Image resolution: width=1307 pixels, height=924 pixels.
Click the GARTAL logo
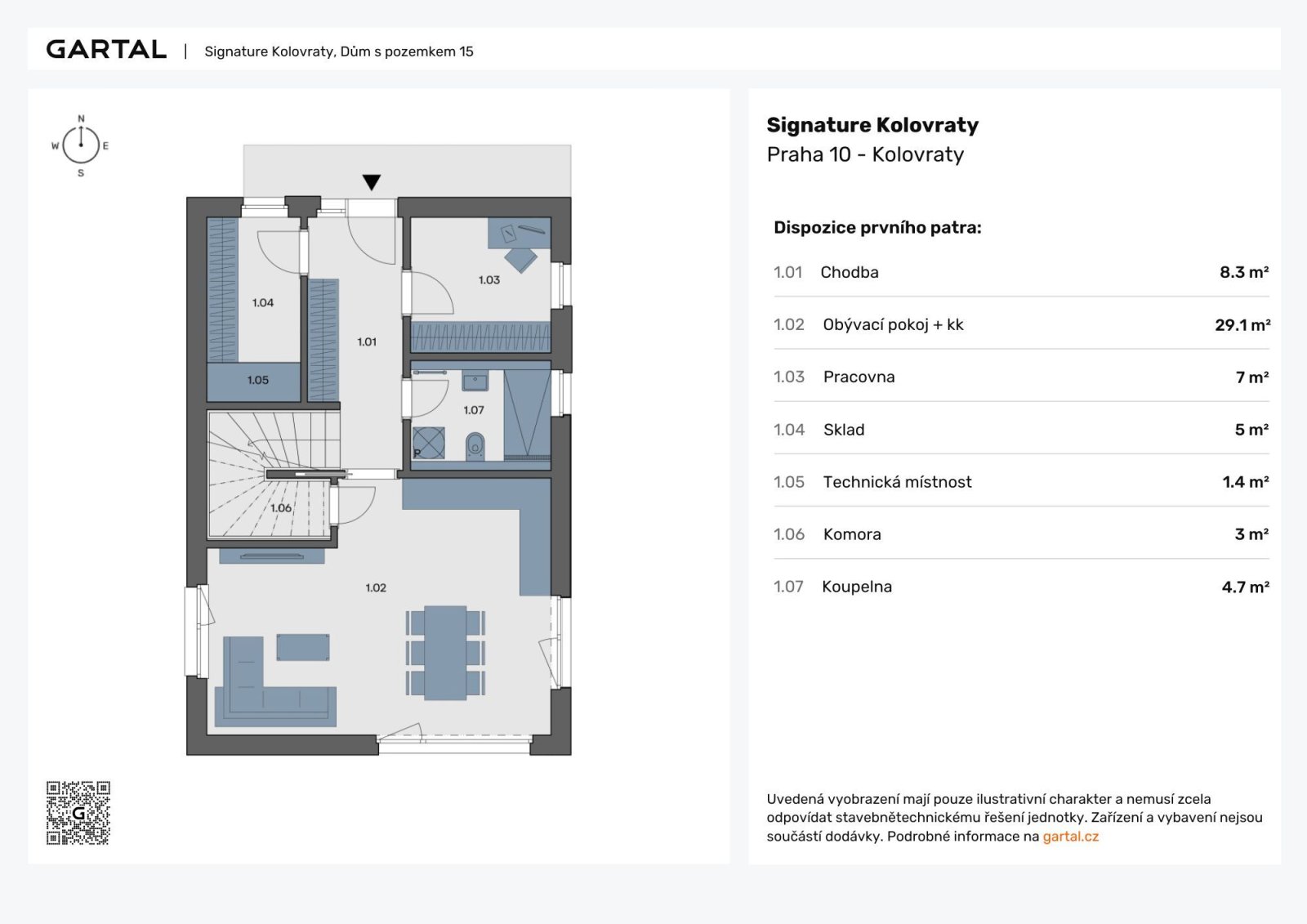point(106,50)
